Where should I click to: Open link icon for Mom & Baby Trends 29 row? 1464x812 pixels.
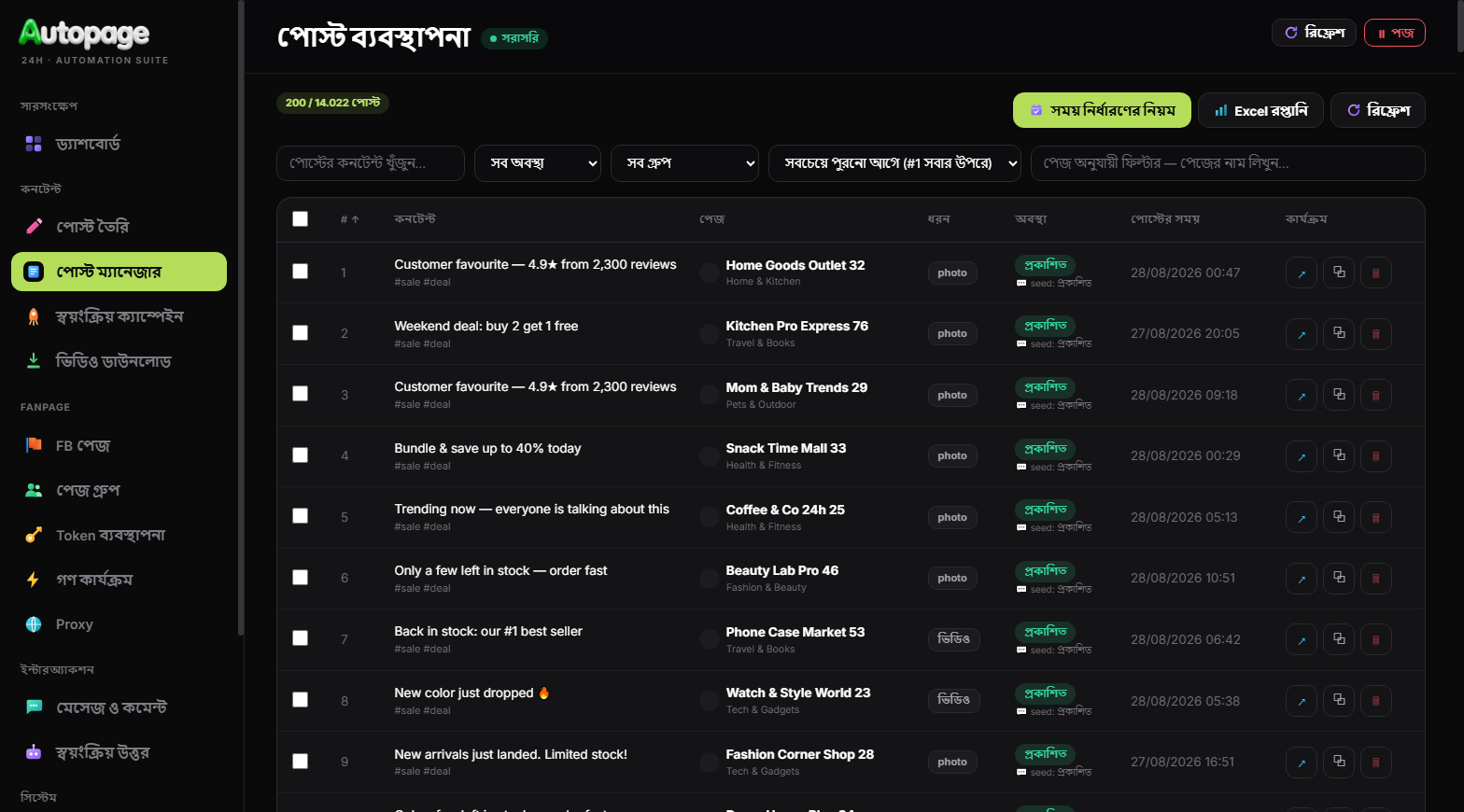point(1302,396)
